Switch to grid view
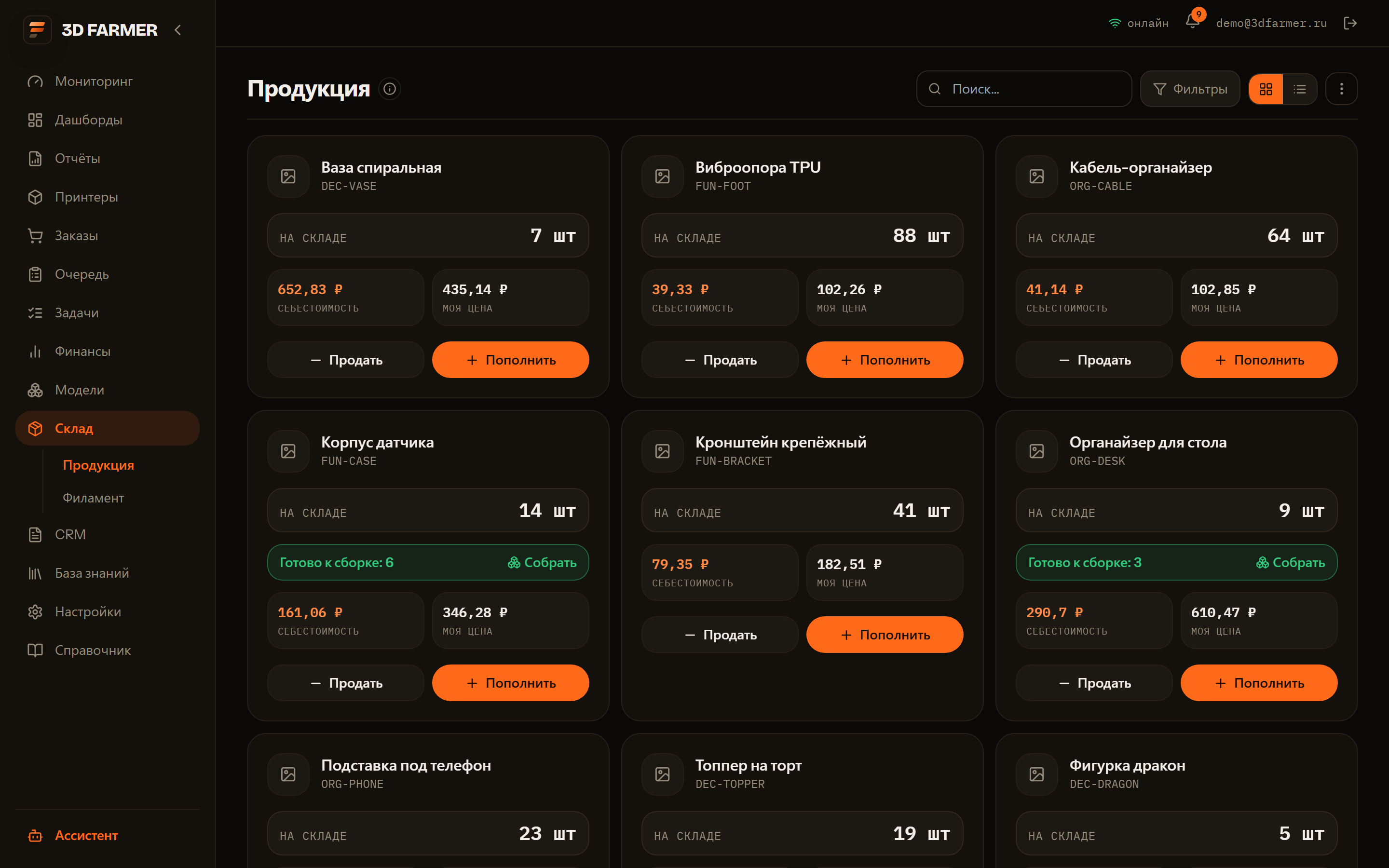This screenshot has width=1389, height=868. click(1266, 89)
